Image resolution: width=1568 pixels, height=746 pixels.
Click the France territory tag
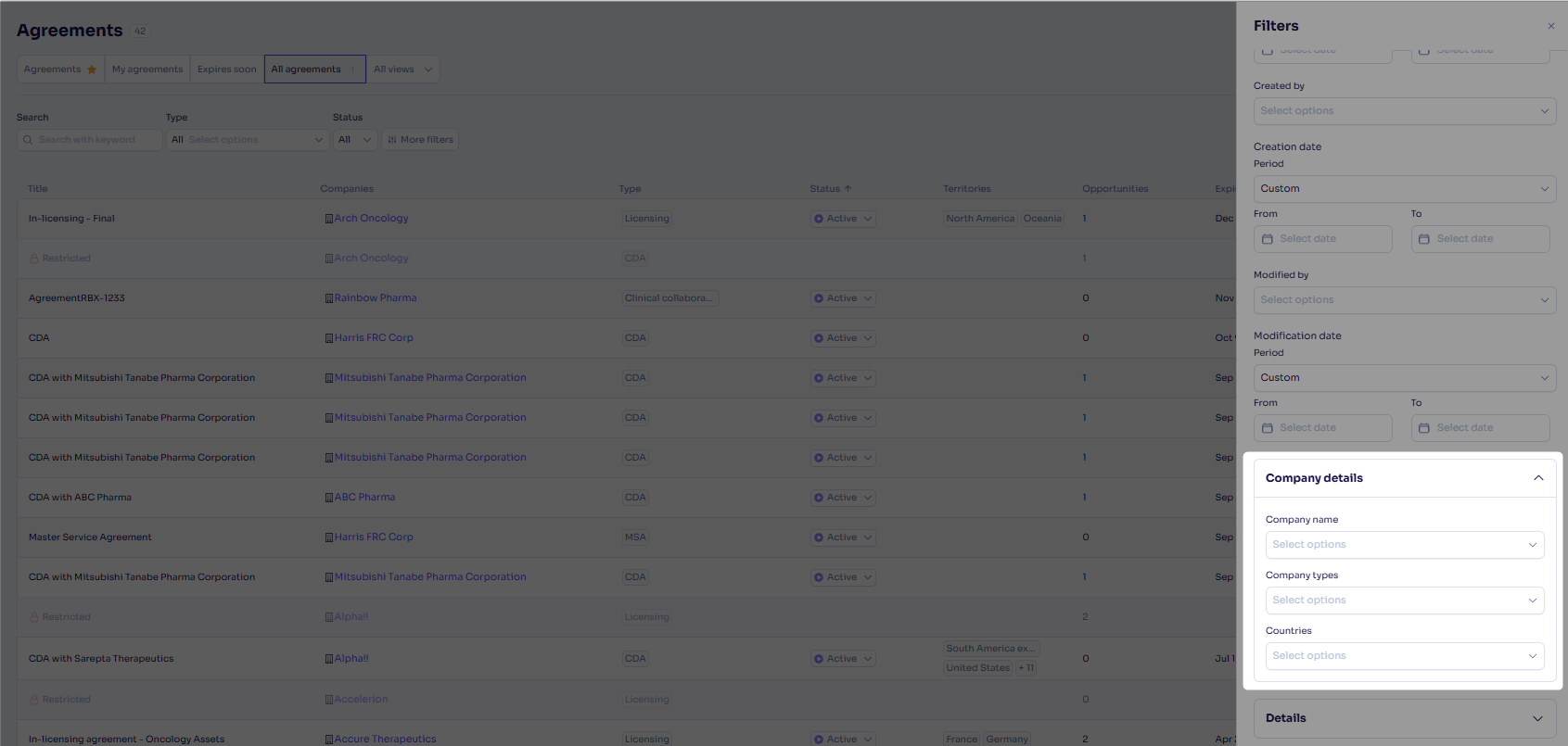click(x=962, y=740)
